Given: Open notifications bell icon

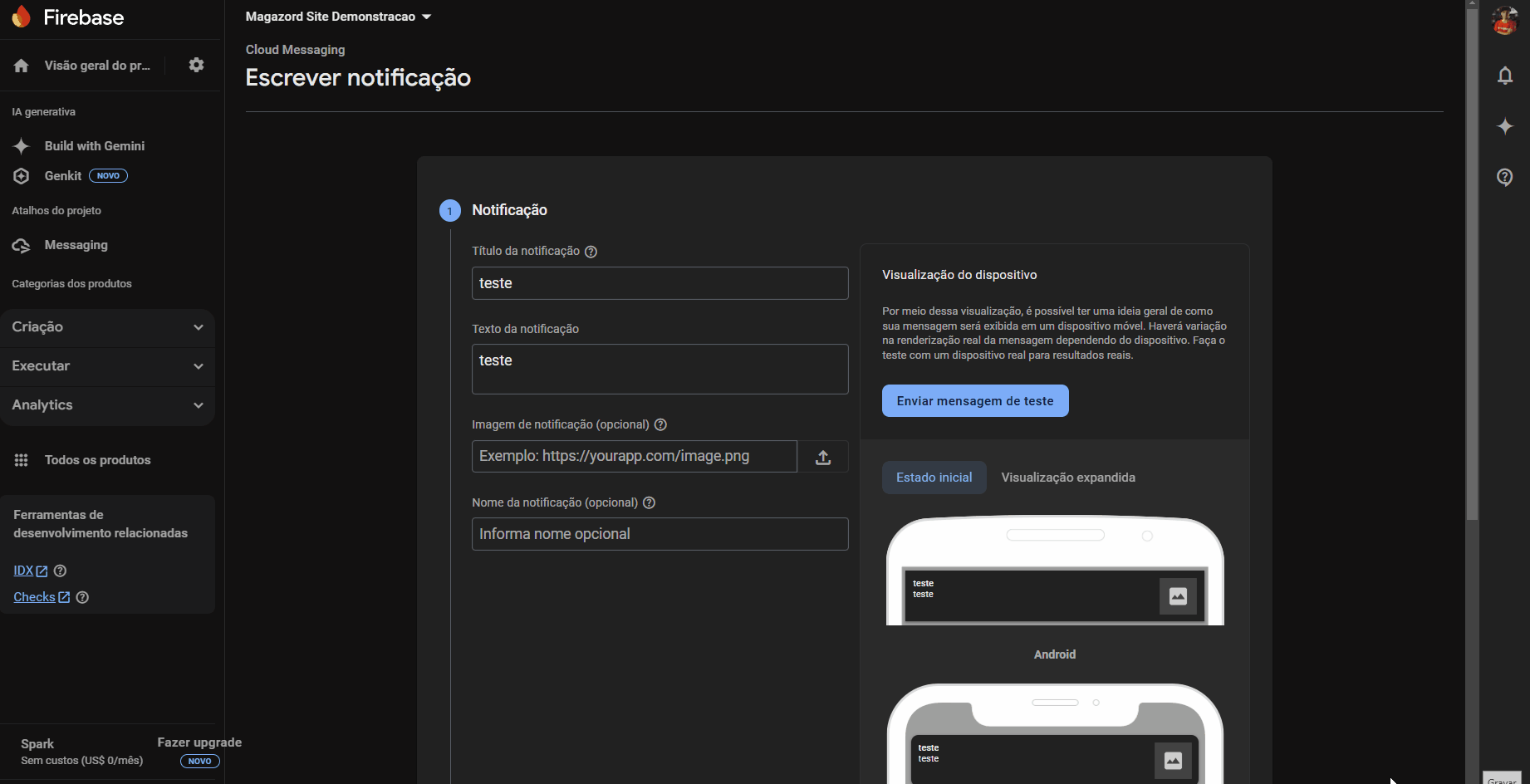Looking at the screenshot, I should tap(1504, 76).
